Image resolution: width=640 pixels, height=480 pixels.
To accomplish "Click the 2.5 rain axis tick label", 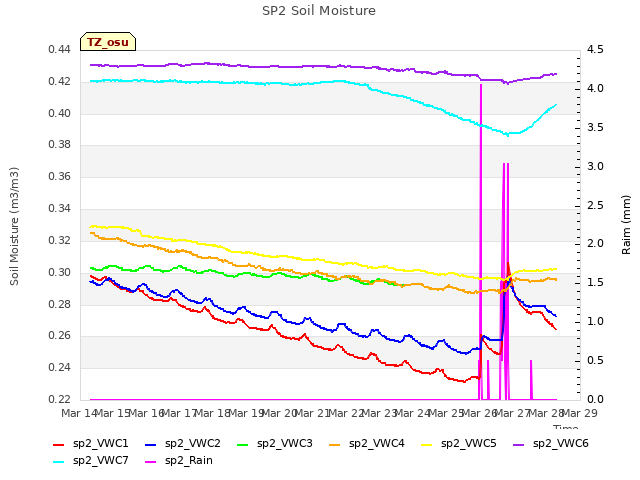I will [x=595, y=205].
